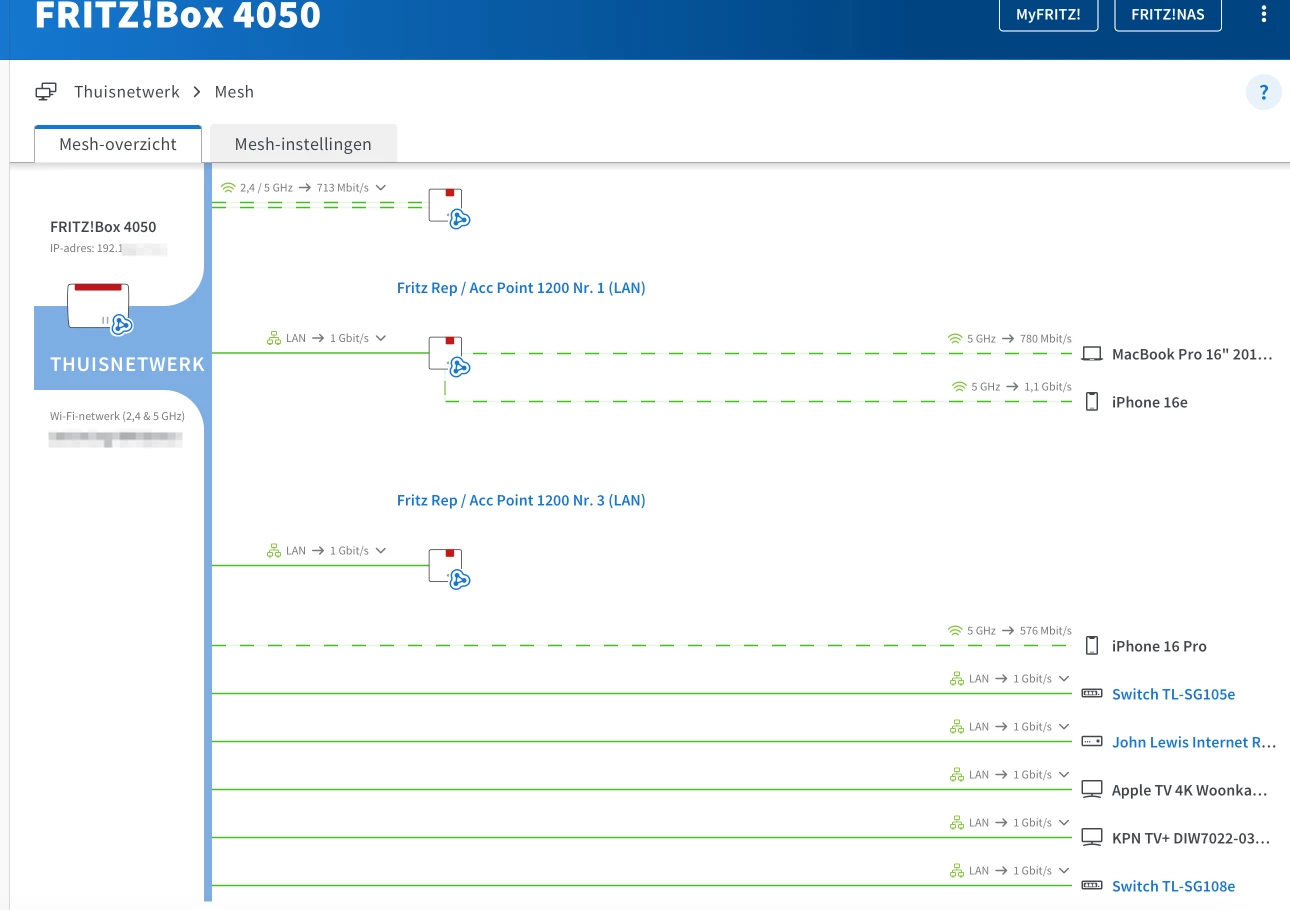Image resolution: width=1290 pixels, height=910 pixels.
Task: Click the 1,1 Gbit/s speed value
Action: point(1048,387)
